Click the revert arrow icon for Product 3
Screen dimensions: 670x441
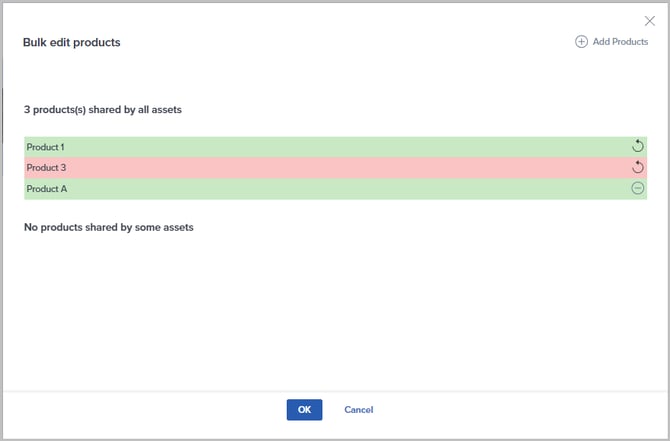tap(638, 167)
